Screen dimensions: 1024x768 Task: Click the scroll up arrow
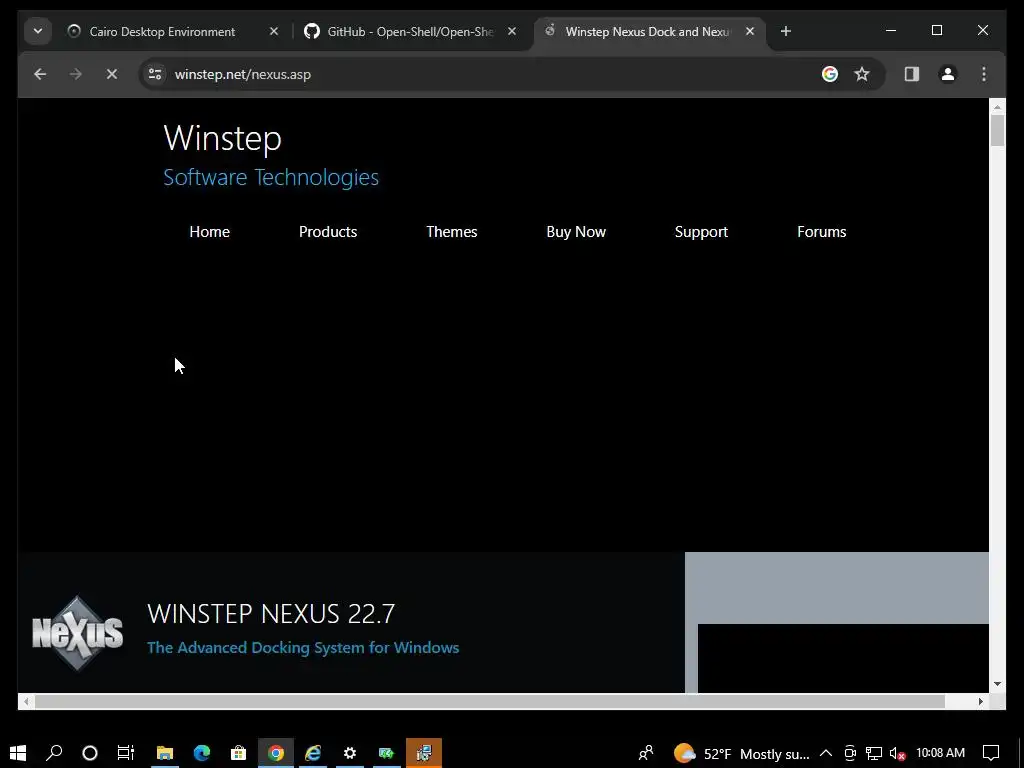click(997, 106)
